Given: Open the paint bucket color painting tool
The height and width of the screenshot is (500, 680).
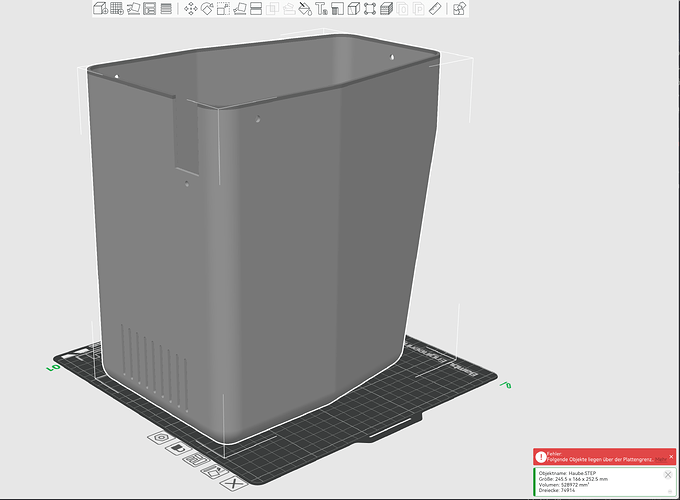Looking at the screenshot, I should pyautogui.click(x=305, y=8).
